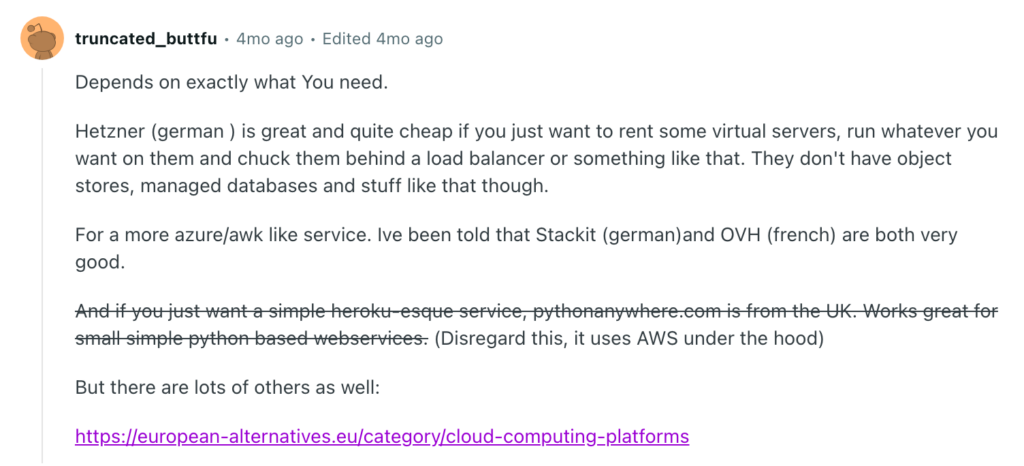The width and height of the screenshot is (1024, 466).
Task: Click the word "good." ending the Stackit paragraph
Action: [x=100, y=262]
